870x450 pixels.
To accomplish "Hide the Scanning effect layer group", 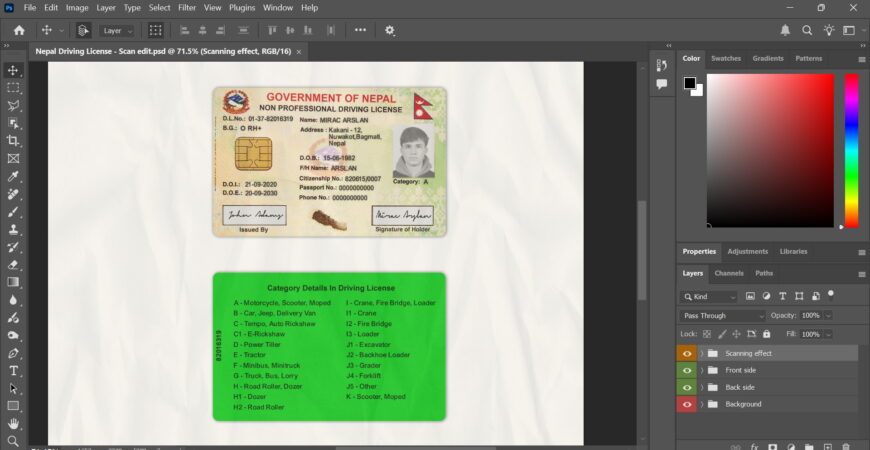I will click(687, 353).
